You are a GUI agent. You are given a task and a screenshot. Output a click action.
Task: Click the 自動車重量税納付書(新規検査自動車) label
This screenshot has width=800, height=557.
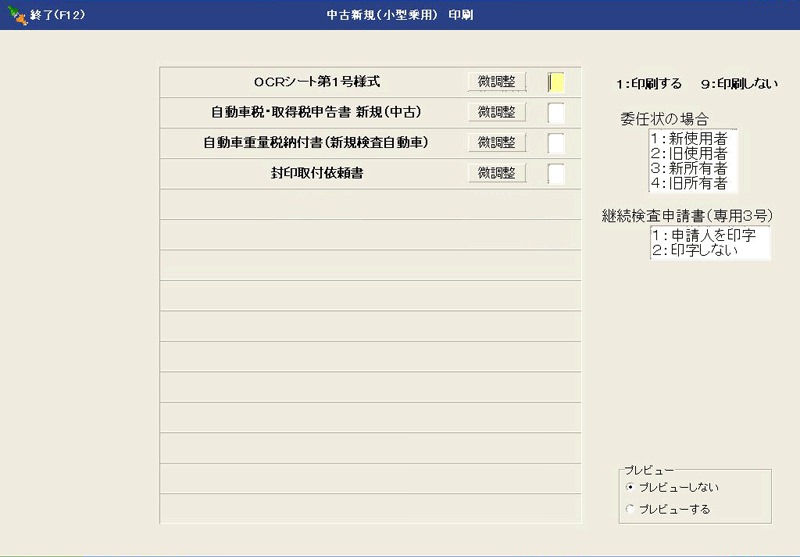(x=316, y=143)
